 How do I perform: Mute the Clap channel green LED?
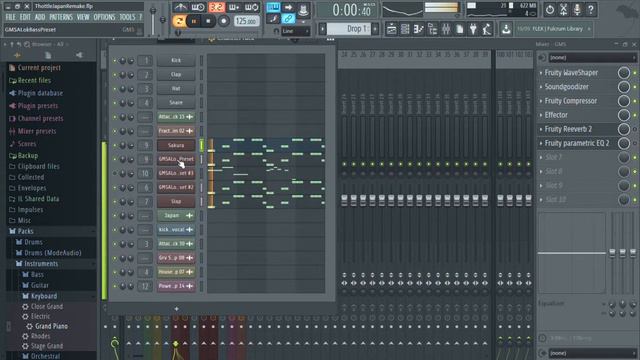(x=114, y=75)
